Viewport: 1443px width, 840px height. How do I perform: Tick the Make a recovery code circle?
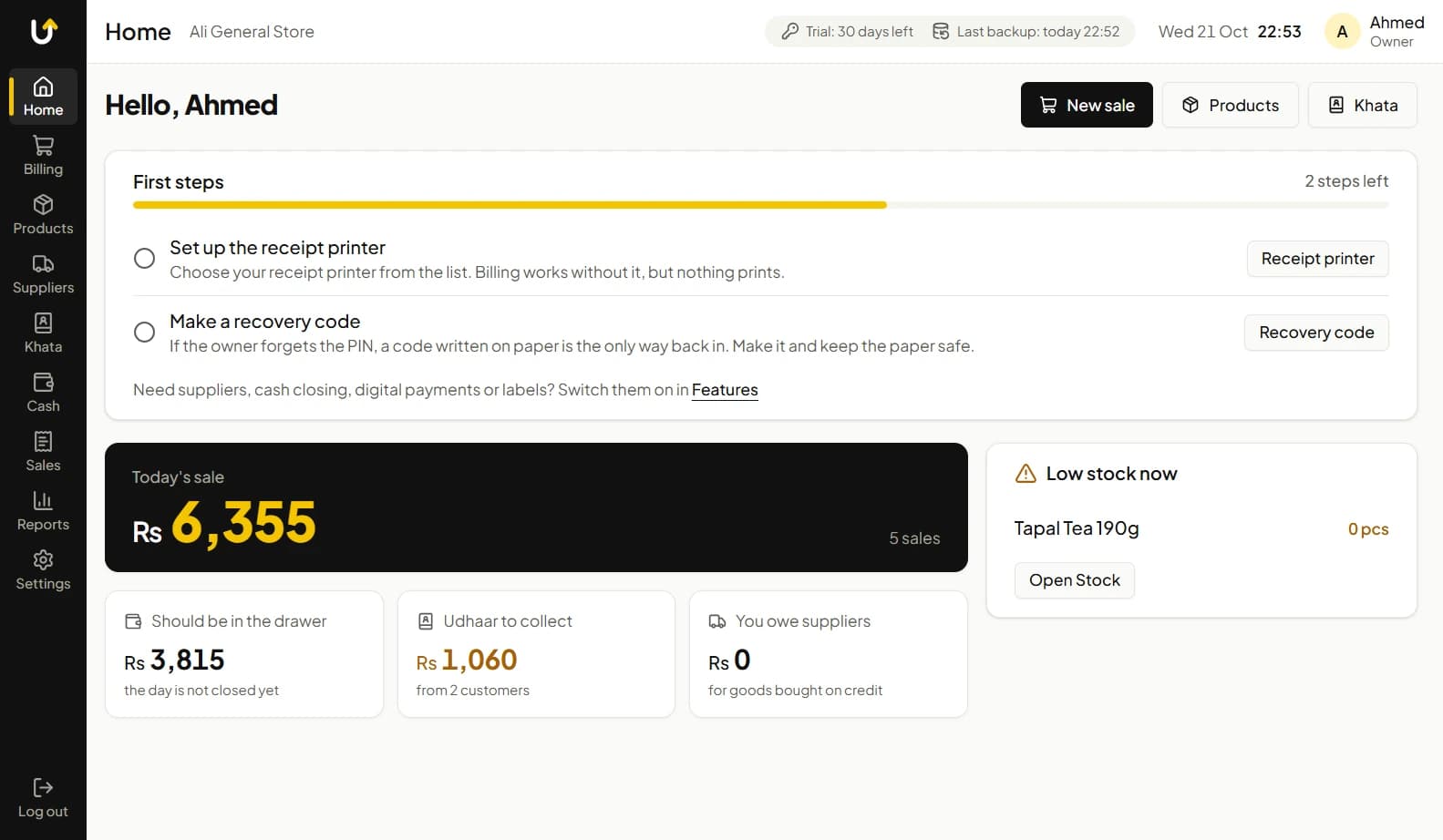tap(144, 333)
